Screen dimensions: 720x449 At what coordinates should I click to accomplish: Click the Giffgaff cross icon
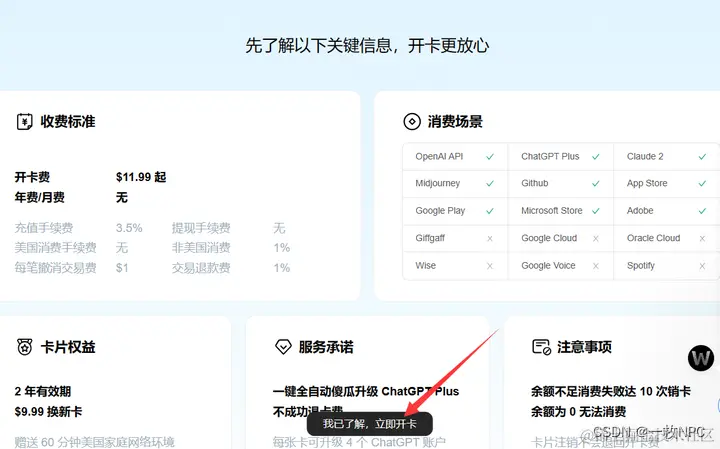(490, 238)
